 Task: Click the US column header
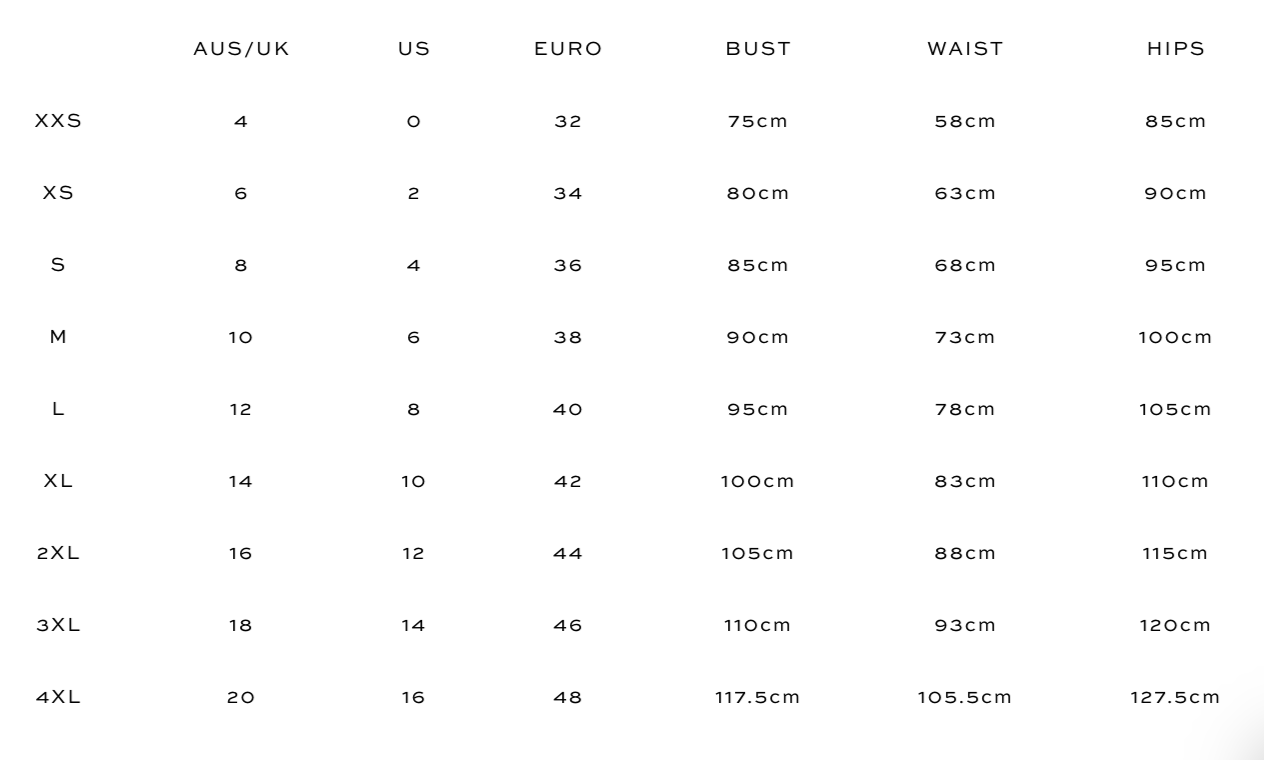click(x=414, y=51)
